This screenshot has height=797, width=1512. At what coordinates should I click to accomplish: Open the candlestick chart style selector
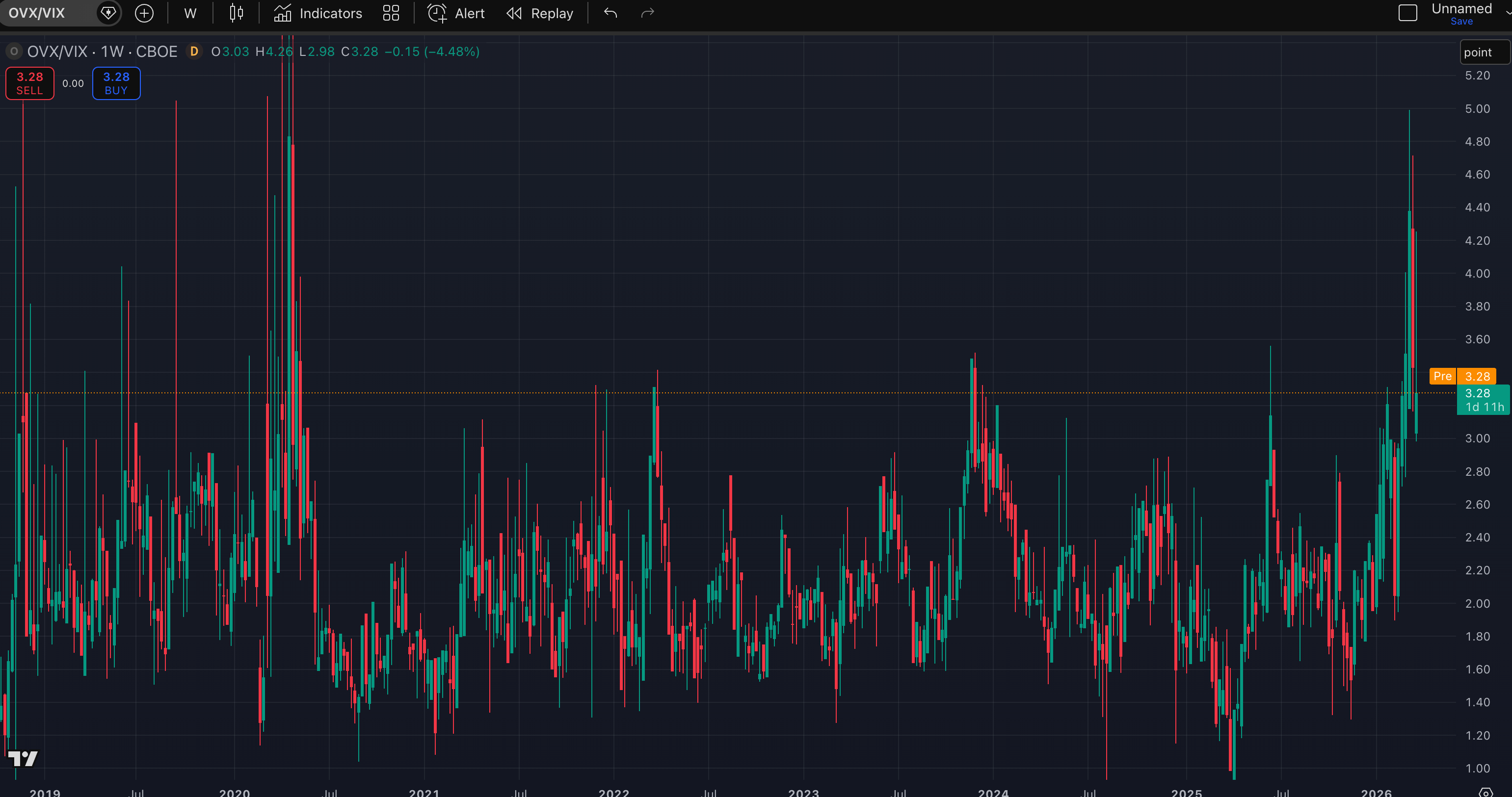point(236,13)
